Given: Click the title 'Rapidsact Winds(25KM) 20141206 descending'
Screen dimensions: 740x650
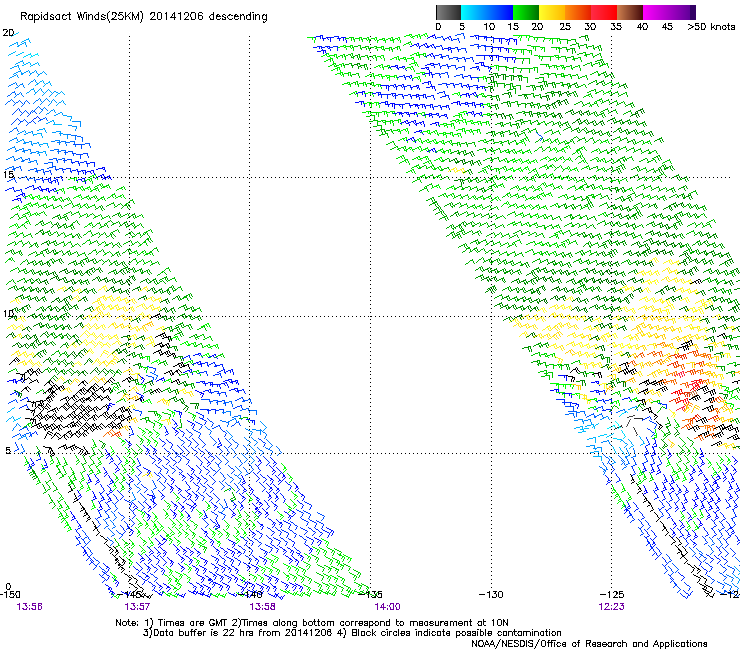Looking at the screenshot, I should [x=143, y=17].
